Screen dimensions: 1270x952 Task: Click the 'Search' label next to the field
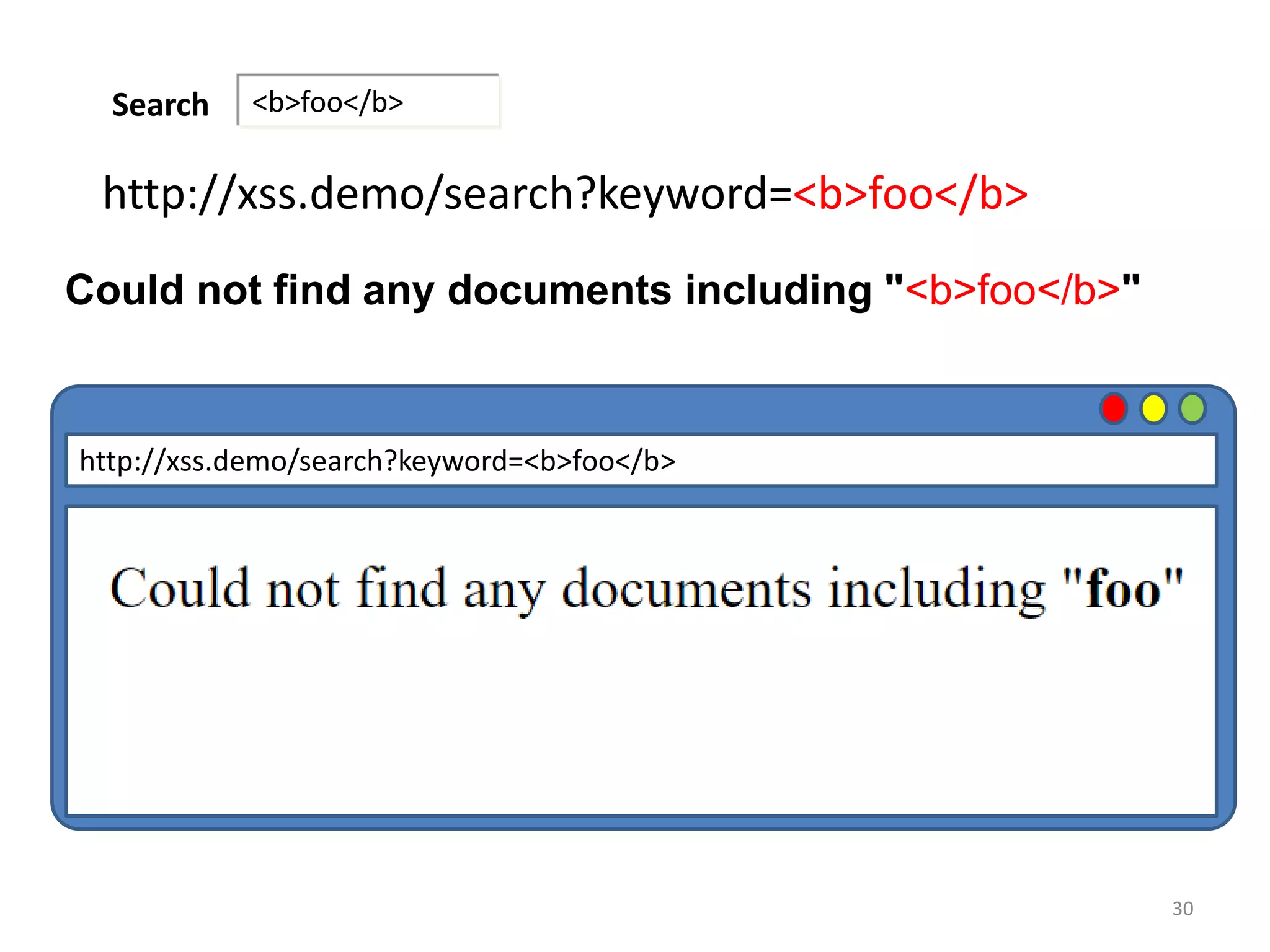pos(160,104)
